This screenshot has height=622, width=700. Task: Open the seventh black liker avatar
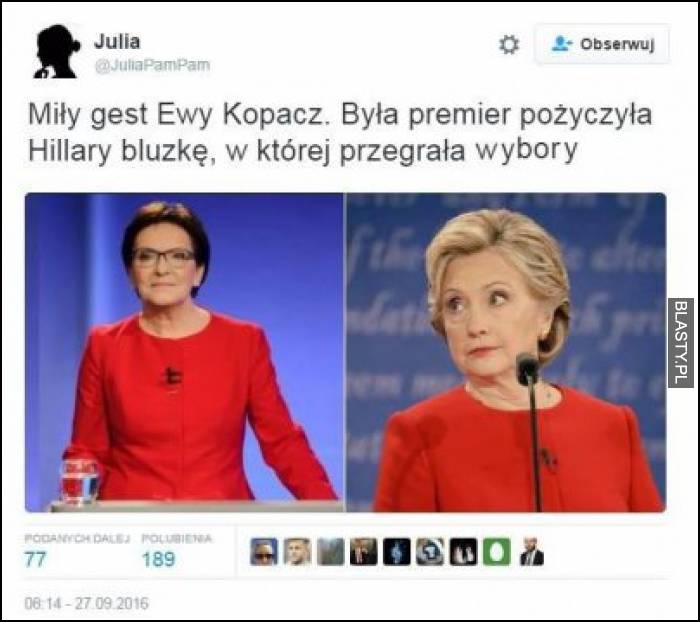pos(463,551)
